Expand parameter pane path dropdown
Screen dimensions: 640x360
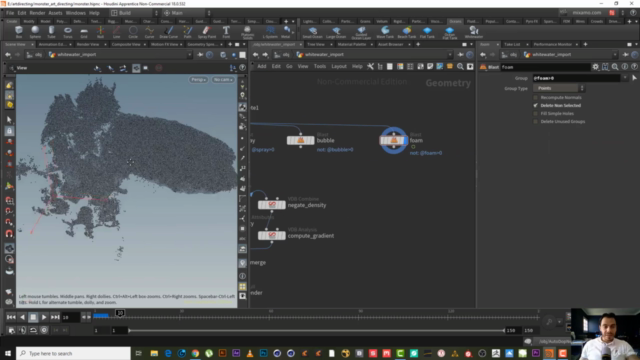[x=615, y=55]
